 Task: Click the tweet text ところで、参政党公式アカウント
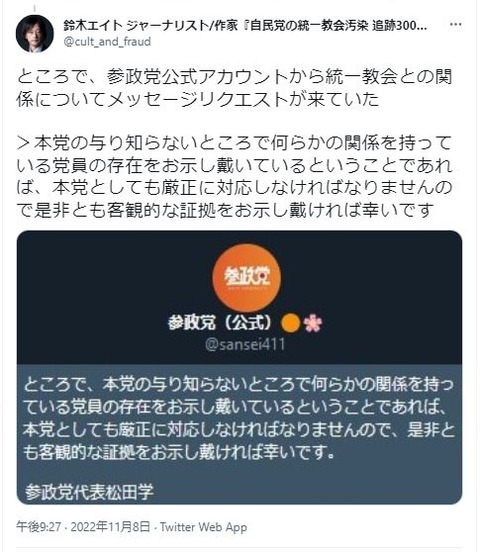coord(234,88)
